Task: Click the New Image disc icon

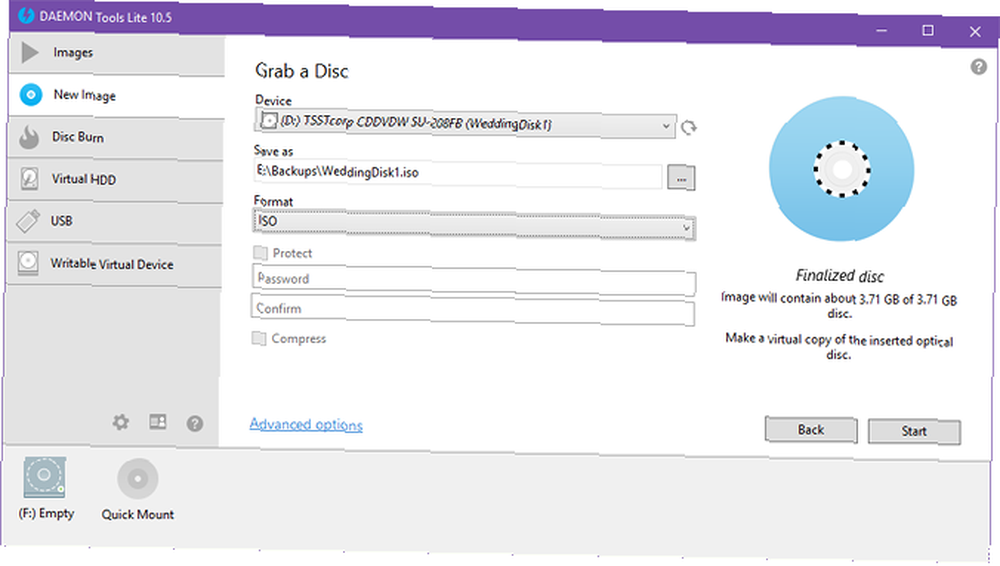Action: tap(31, 94)
